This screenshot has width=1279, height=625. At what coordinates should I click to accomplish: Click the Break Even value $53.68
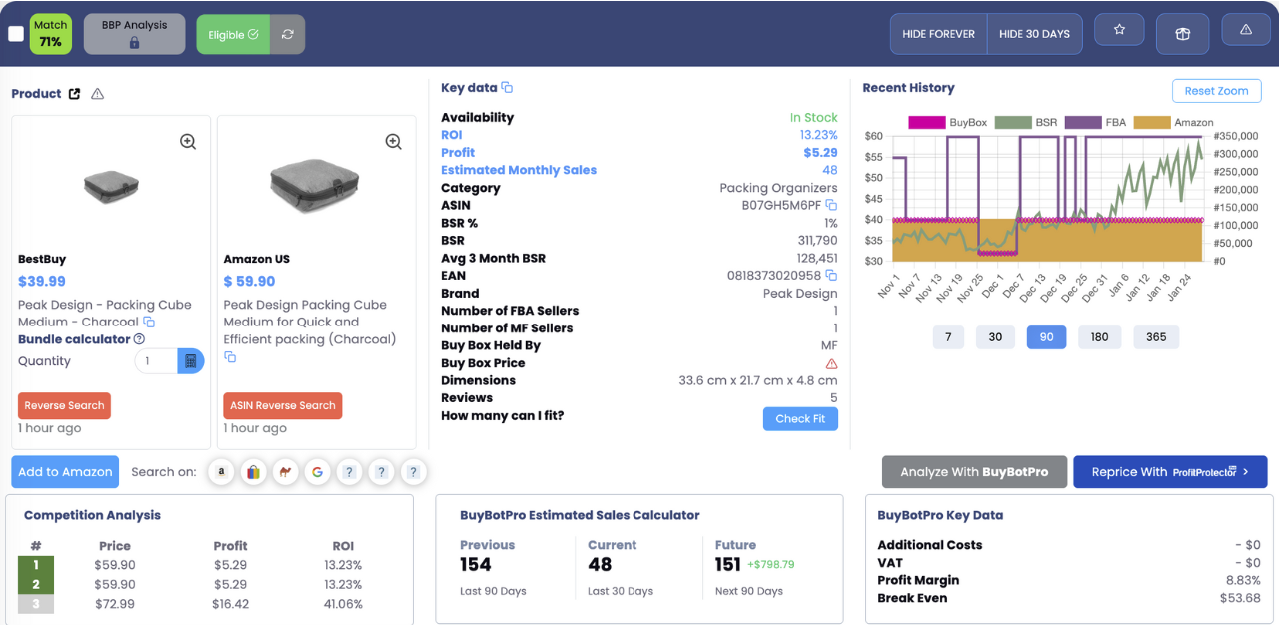[x=1241, y=598]
